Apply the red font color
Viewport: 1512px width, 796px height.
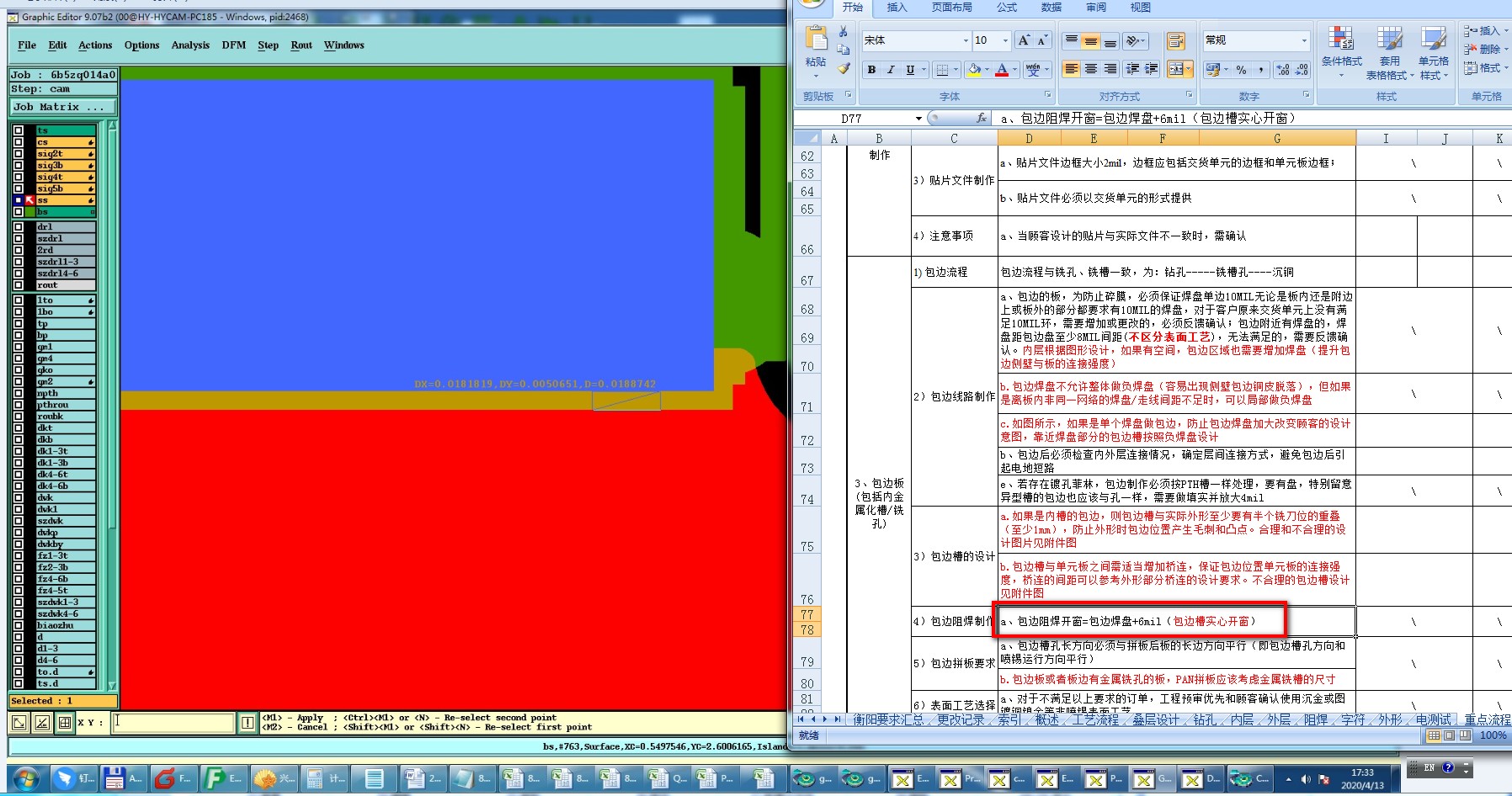coord(1002,70)
